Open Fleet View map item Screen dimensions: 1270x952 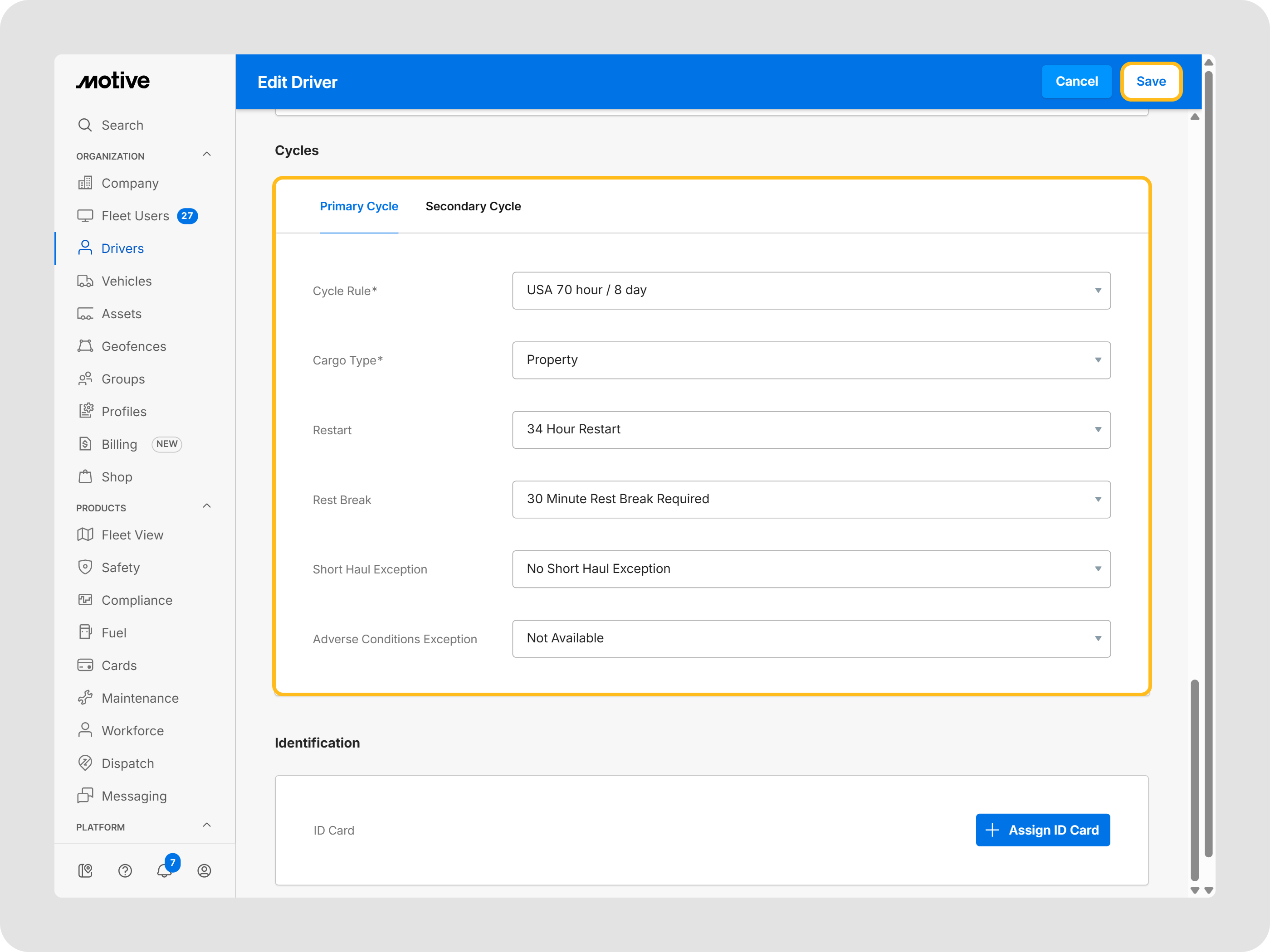click(132, 535)
